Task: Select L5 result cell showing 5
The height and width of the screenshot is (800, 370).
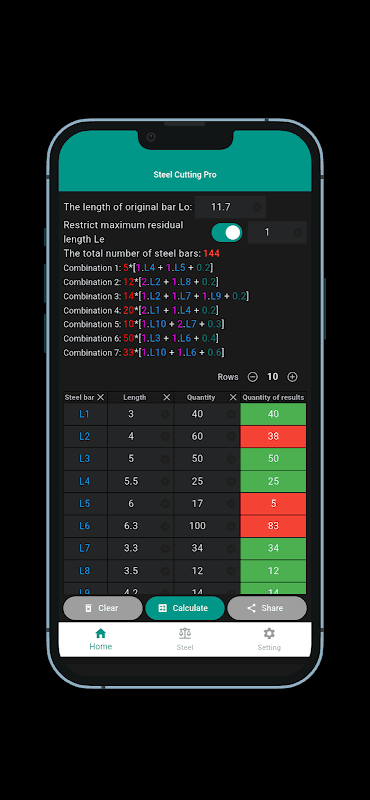Action: click(274, 504)
